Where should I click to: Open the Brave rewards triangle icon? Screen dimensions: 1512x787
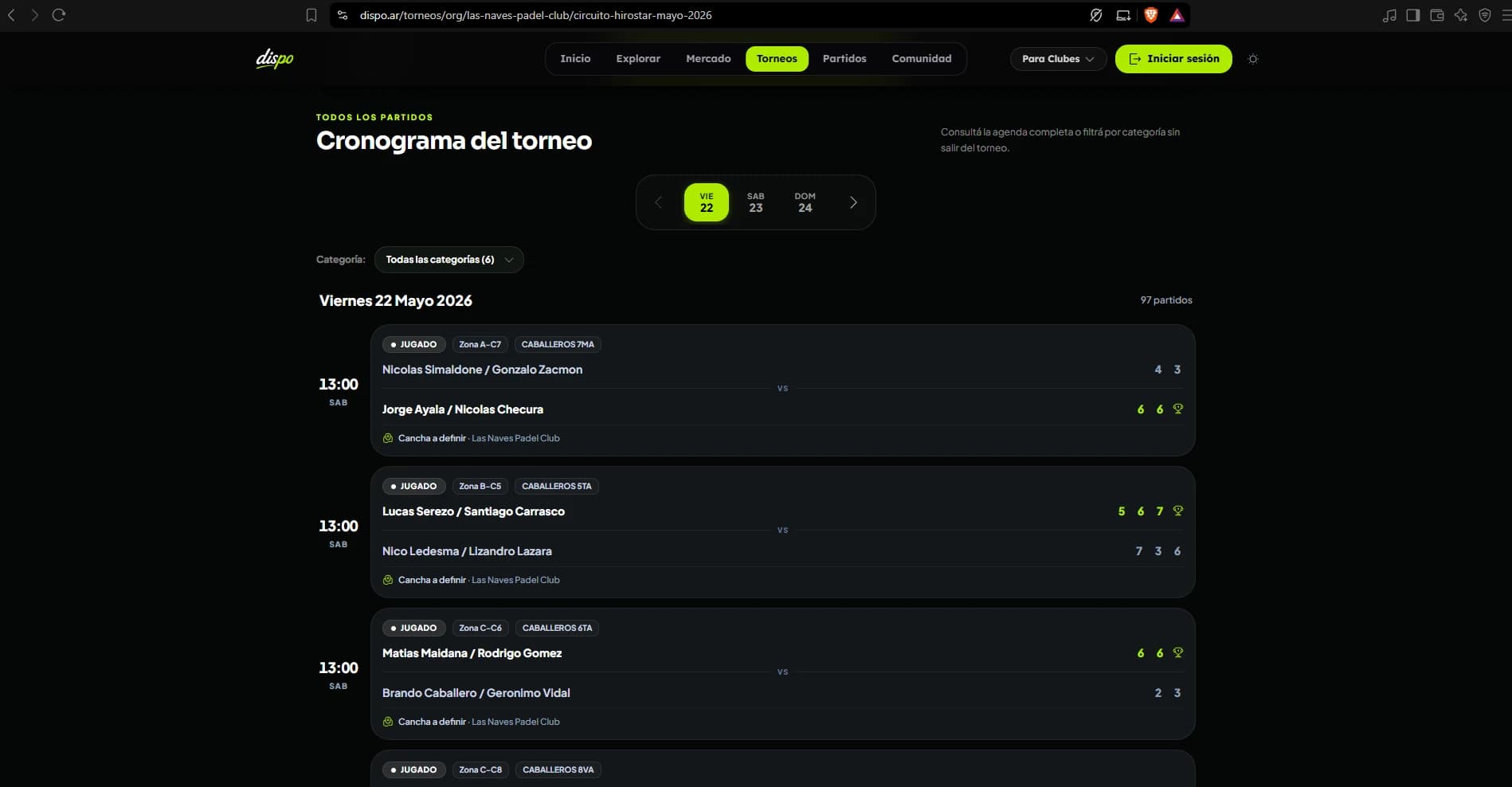tap(1177, 15)
